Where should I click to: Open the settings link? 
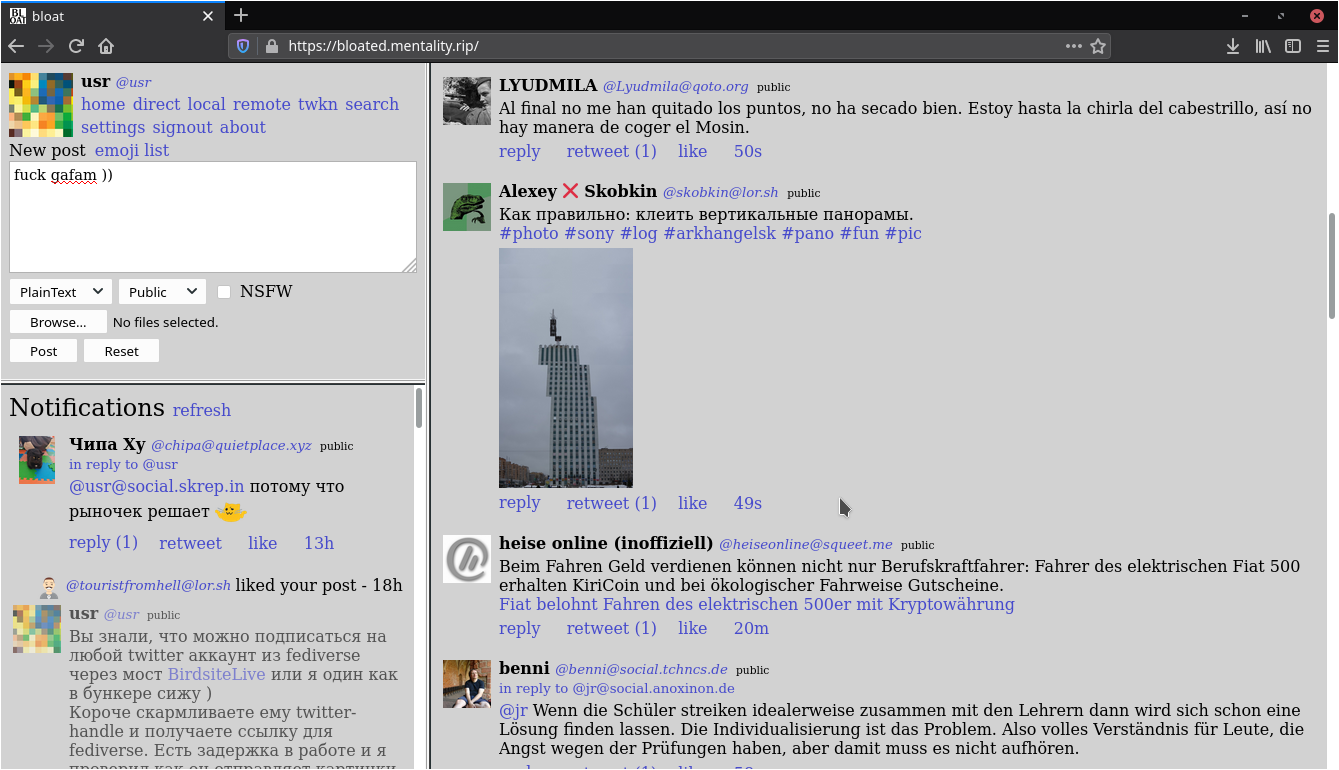[x=113, y=127]
